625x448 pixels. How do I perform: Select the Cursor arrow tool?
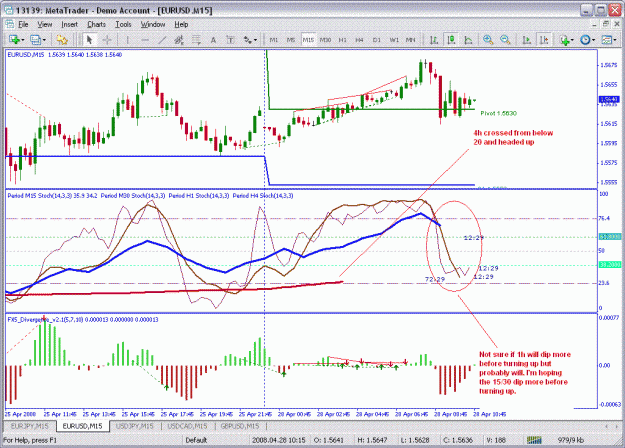(89, 40)
